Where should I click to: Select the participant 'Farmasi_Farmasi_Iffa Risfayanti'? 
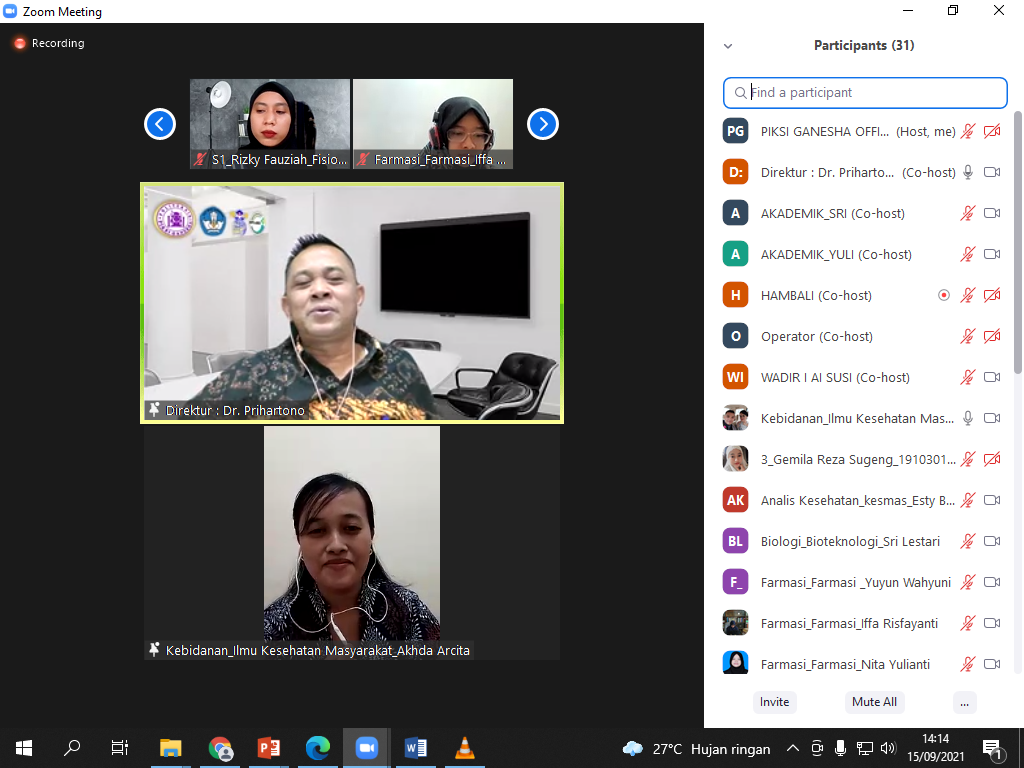pyautogui.click(x=863, y=623)
